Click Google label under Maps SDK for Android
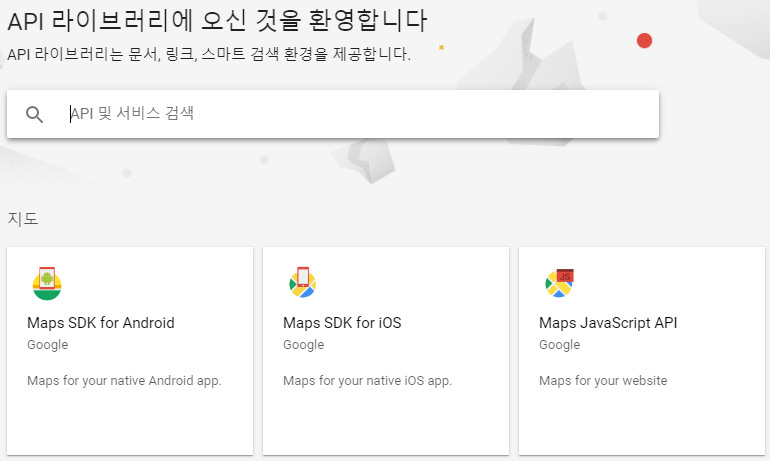Screen dimensions: 770x461 click(48, 345)
